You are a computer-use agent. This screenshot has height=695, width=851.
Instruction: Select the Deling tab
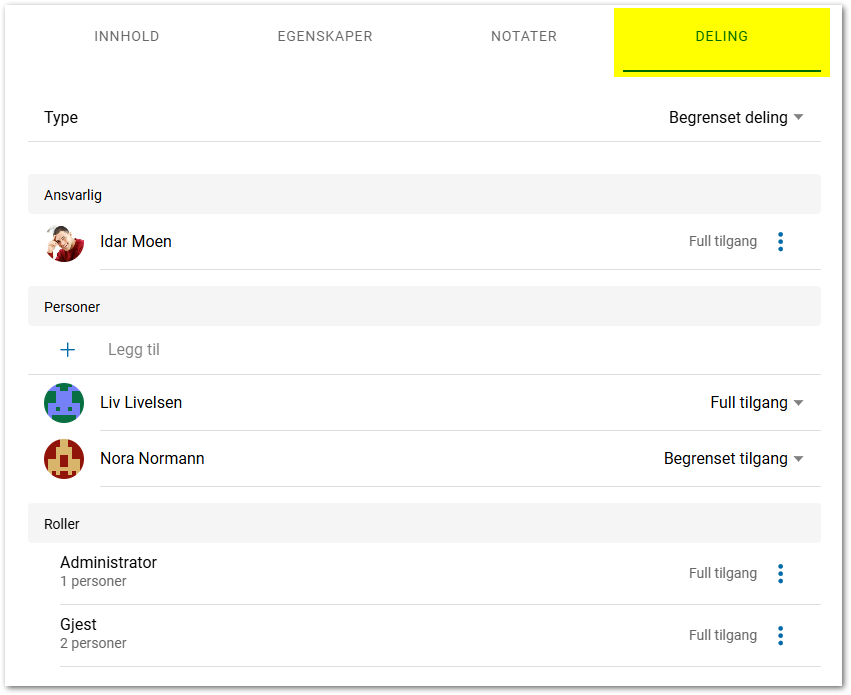[x=722, y=37]
